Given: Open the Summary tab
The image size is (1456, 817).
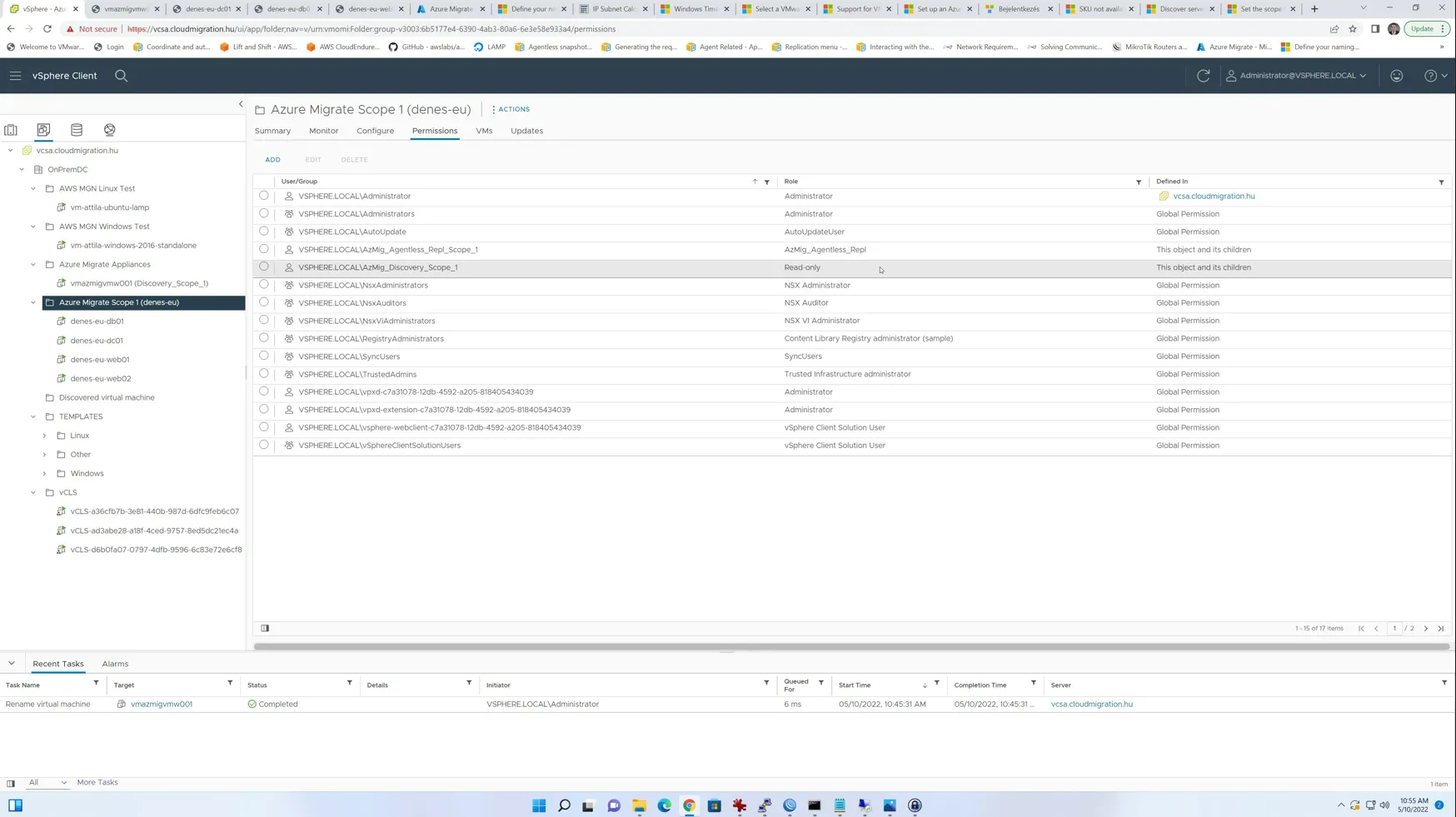Looking at the screenshot, I should click(x=272, y=131).
